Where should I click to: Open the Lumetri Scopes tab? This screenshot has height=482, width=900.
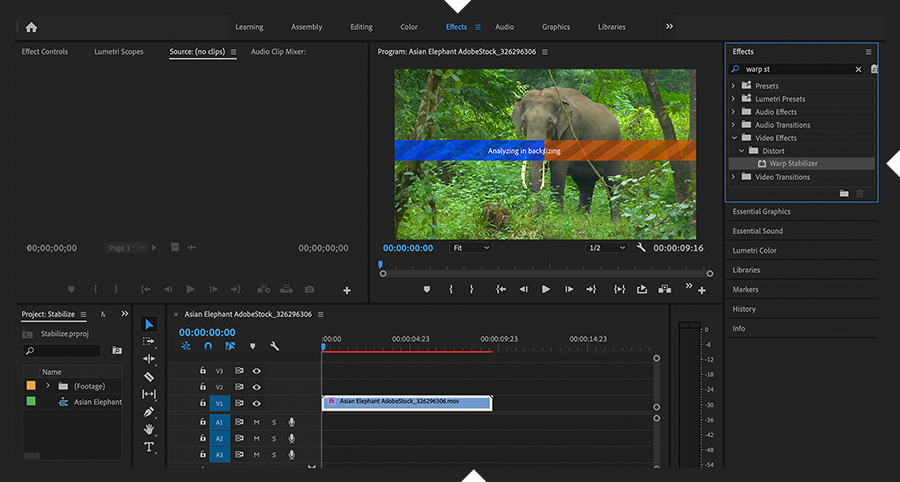[x=118, y=51]
